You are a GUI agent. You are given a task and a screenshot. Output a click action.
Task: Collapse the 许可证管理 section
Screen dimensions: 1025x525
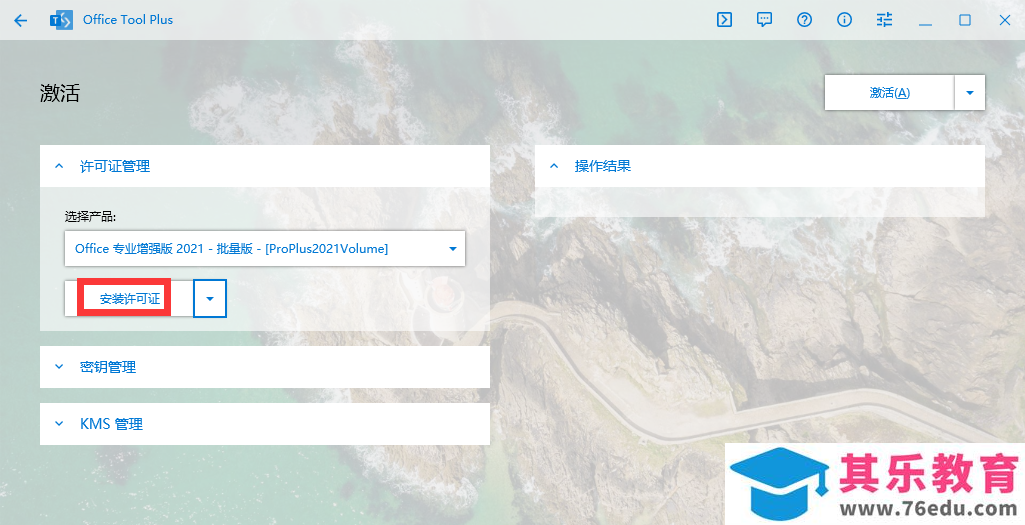(x=265, y=166)
